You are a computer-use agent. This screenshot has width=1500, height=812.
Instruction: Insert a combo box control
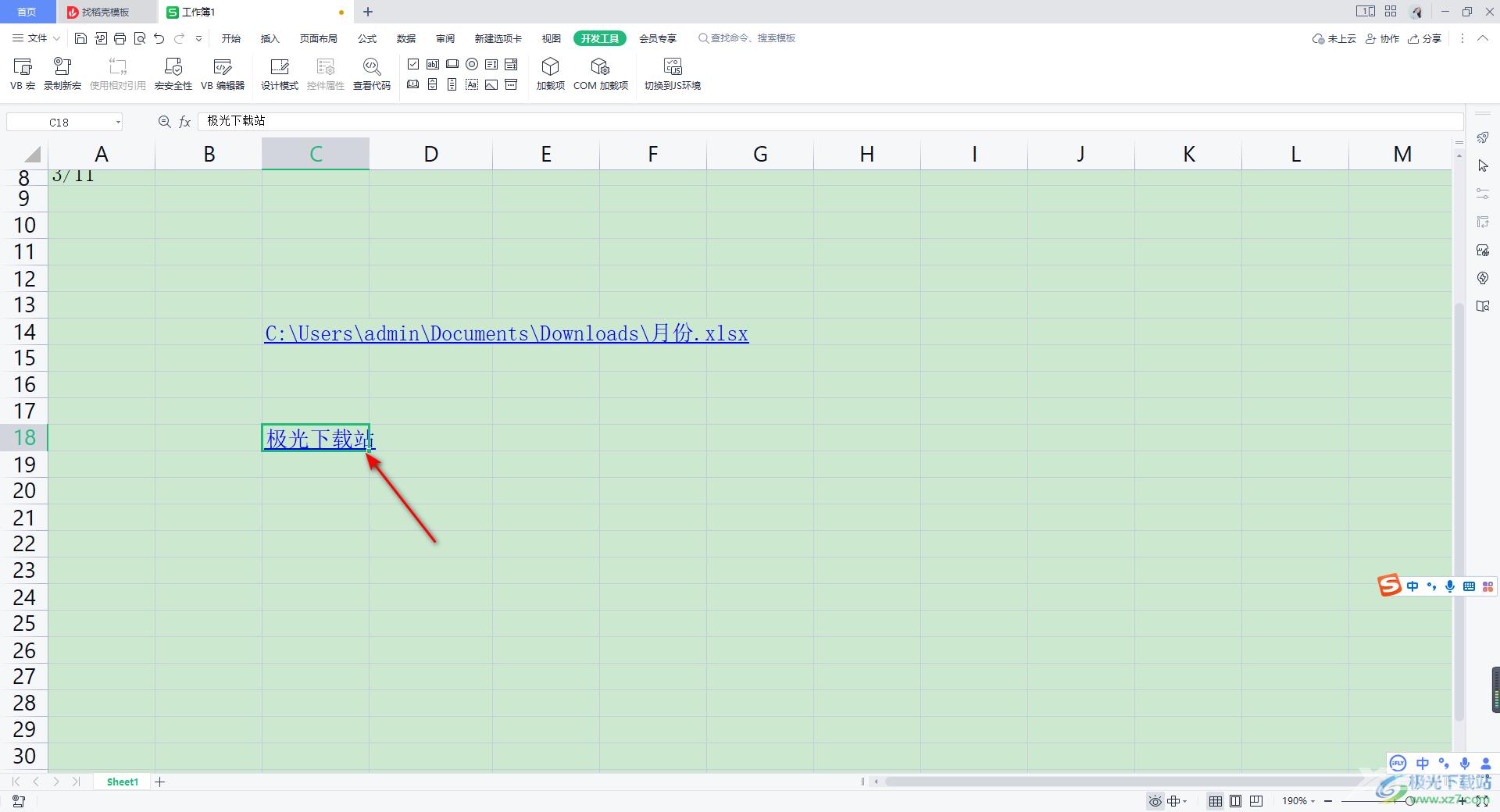click(x=511, y=65)
